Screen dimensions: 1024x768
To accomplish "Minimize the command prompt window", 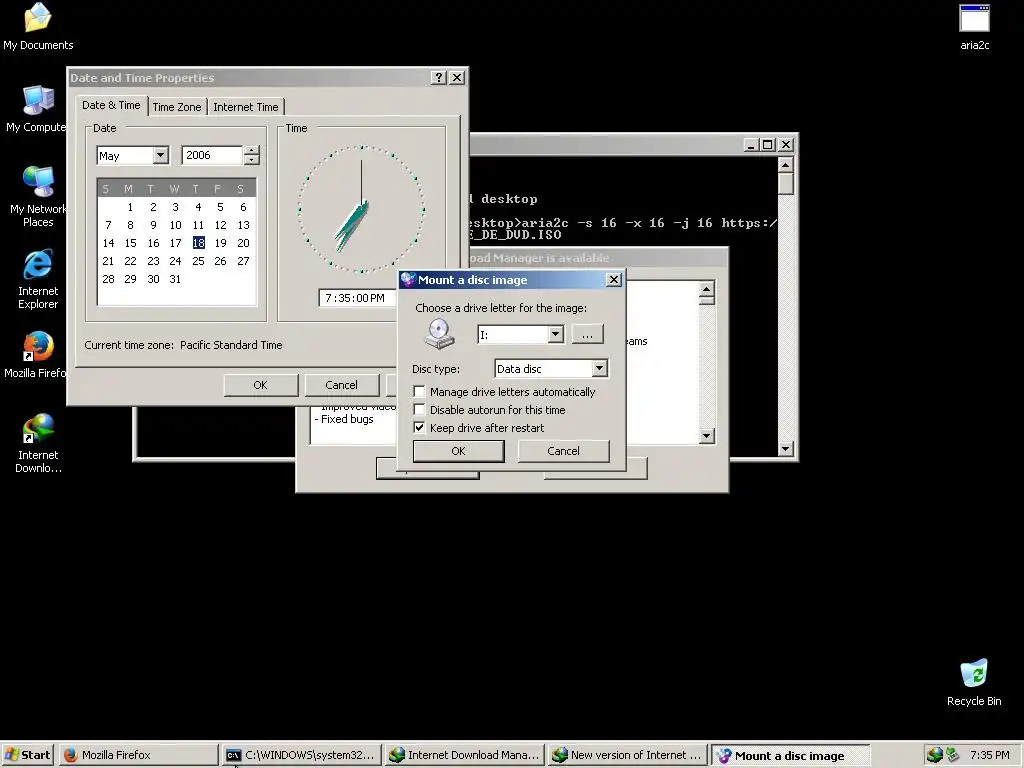I will (750, 144).
